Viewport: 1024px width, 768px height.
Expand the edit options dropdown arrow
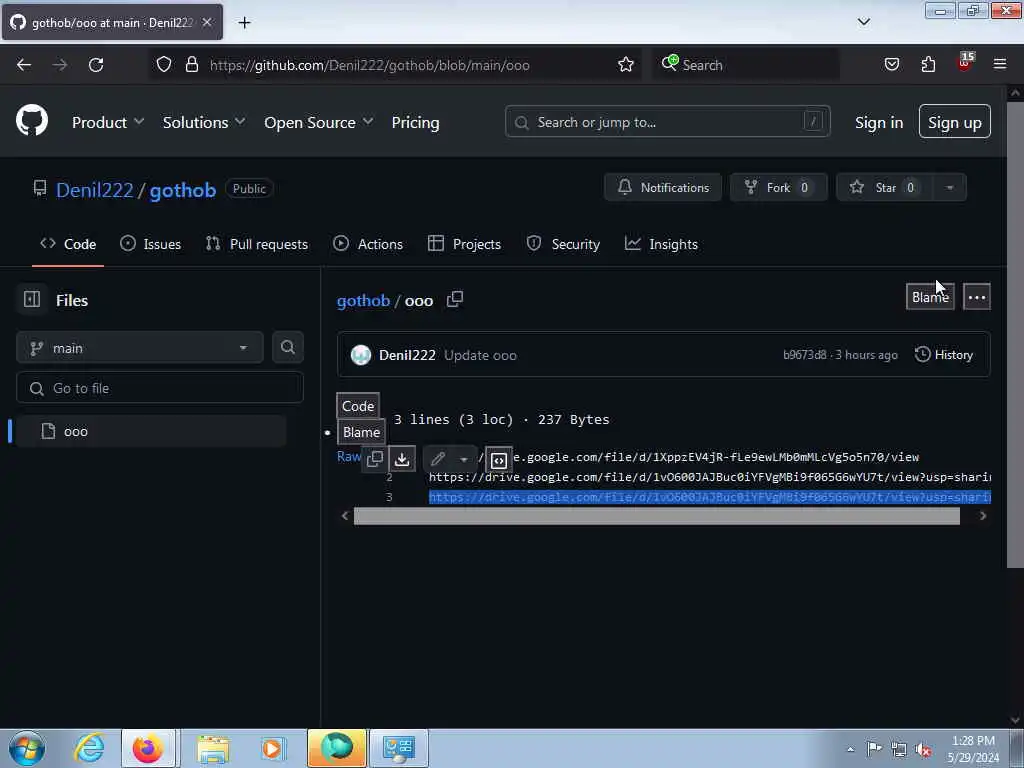(464, 459)
